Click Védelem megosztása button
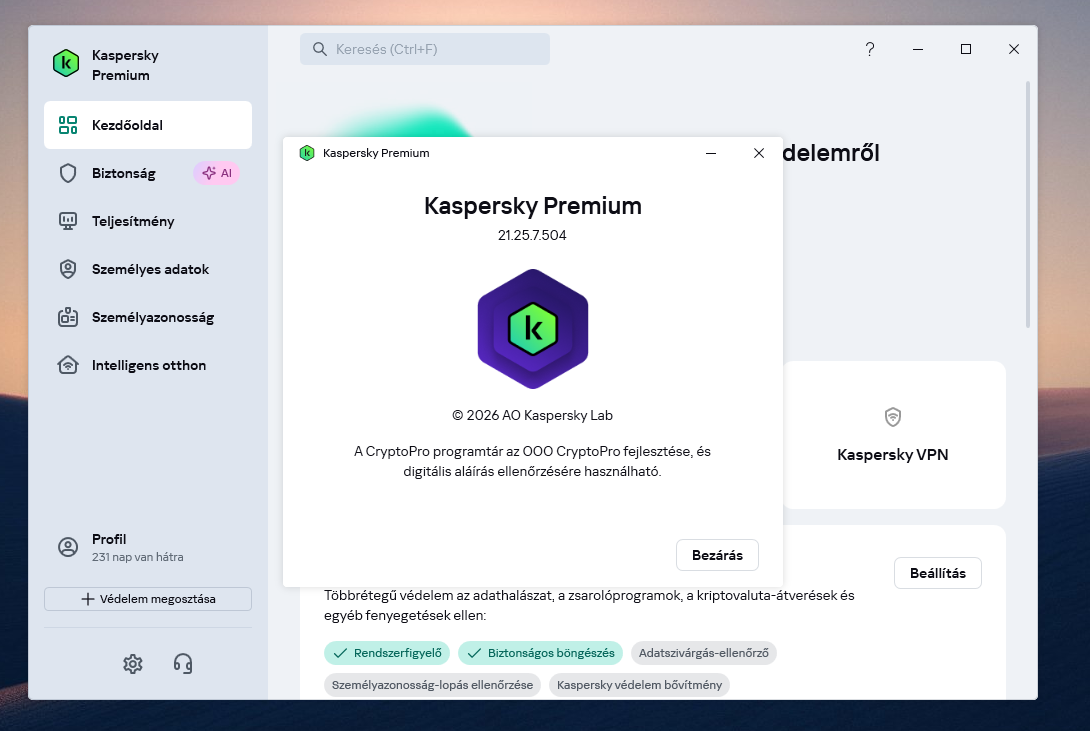Viewport: 1090px width, 731px height. [148, 599]
